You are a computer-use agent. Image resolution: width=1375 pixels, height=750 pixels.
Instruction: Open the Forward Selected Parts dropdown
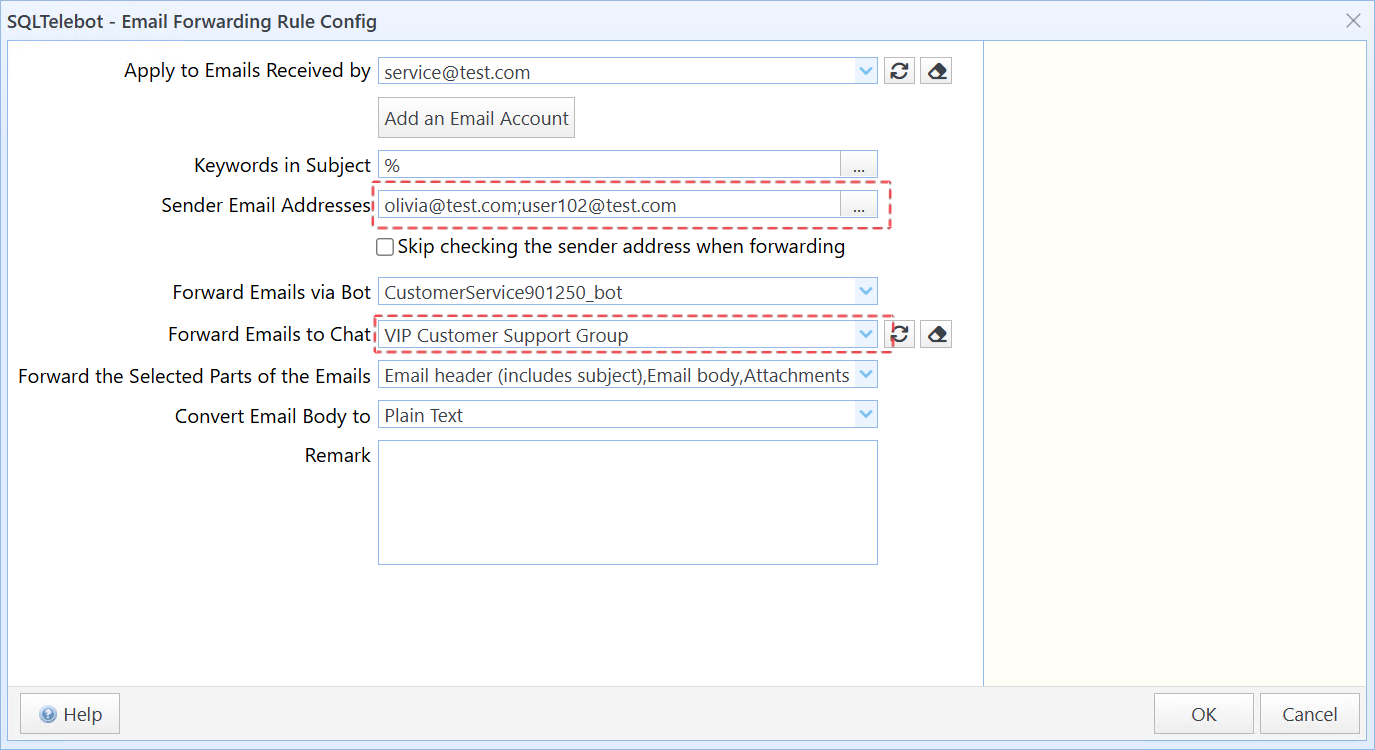[866, 375]
